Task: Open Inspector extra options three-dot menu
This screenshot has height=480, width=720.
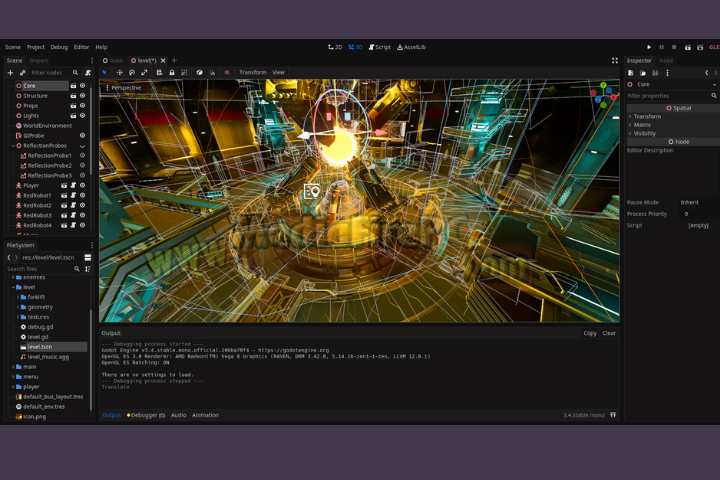Action: click(667, 73)
